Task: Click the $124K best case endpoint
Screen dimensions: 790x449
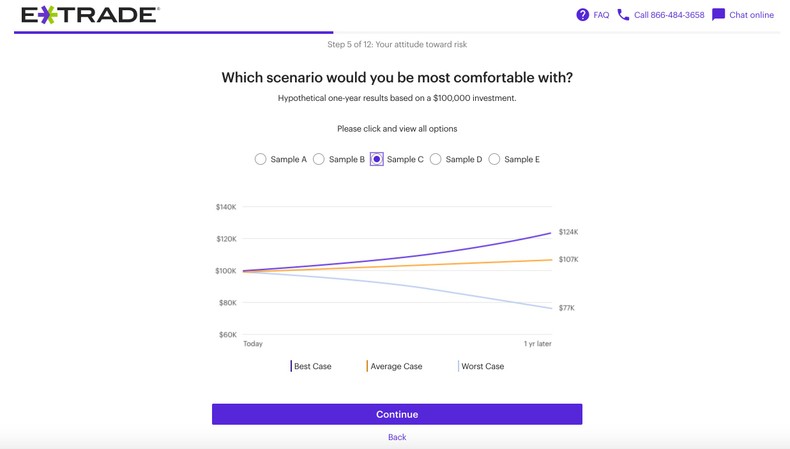Action: click(567, 232)
